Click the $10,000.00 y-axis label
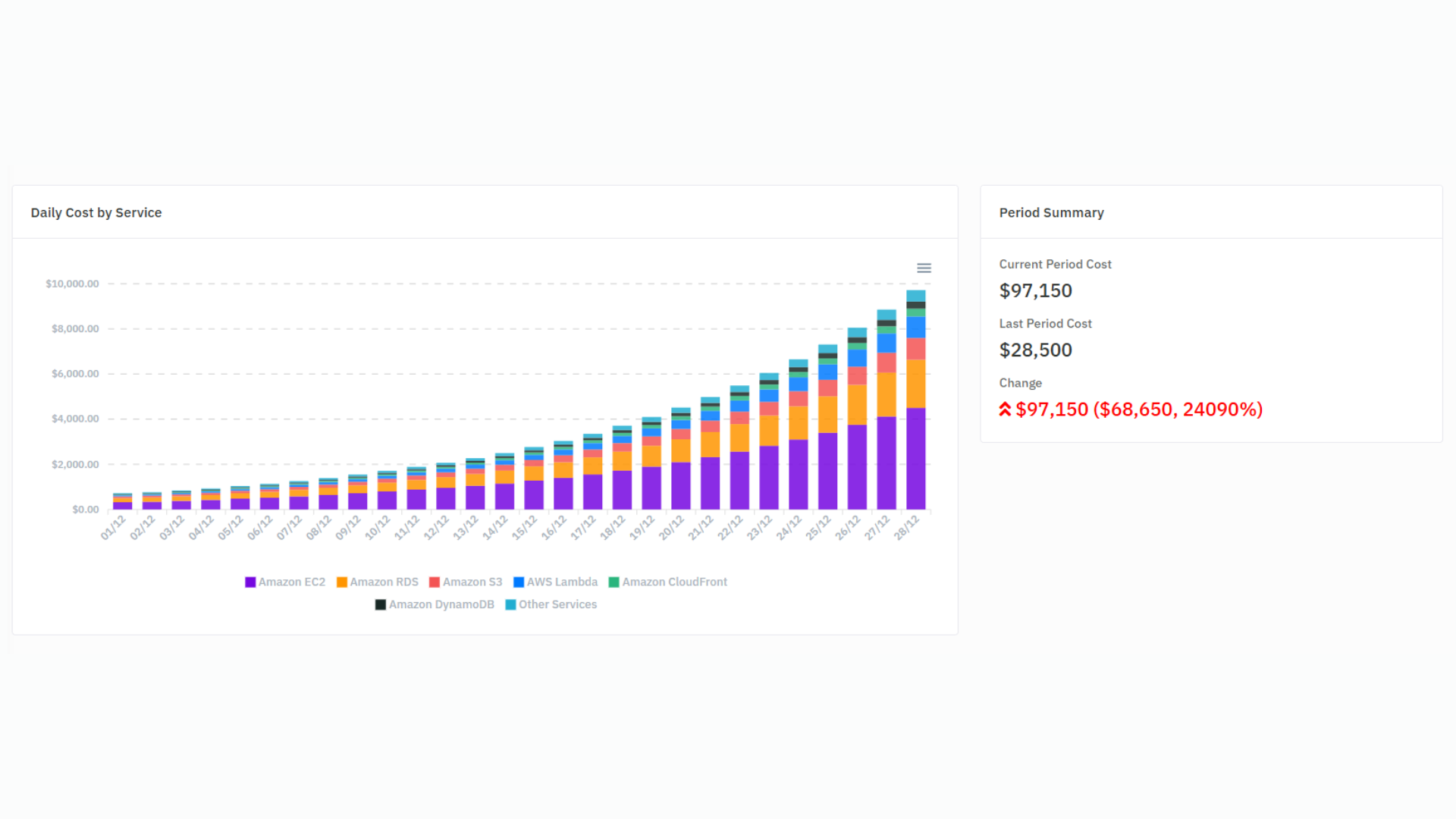 click(72, 284)
